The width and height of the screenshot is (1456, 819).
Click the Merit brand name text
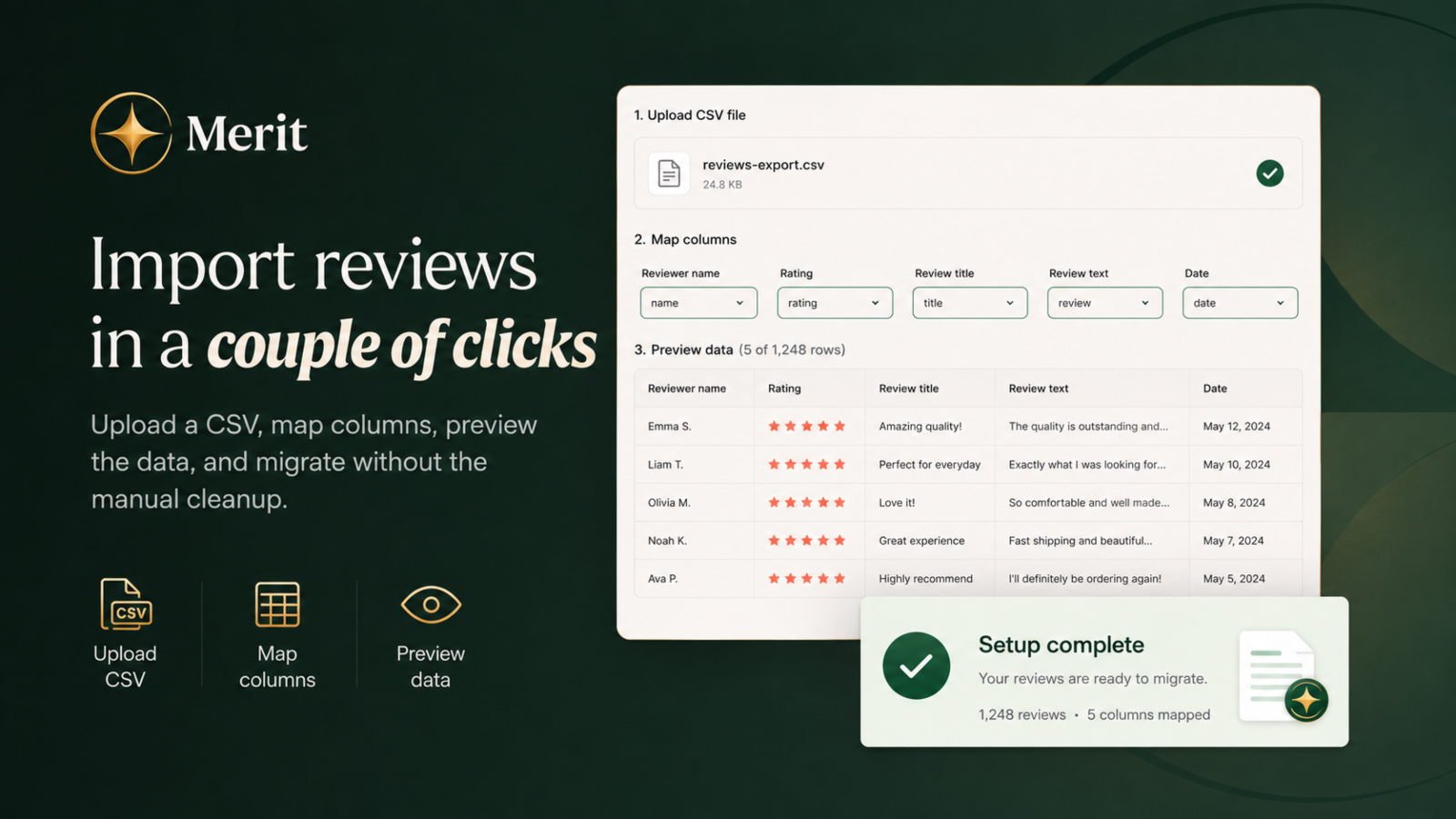(x=247, y=134)
